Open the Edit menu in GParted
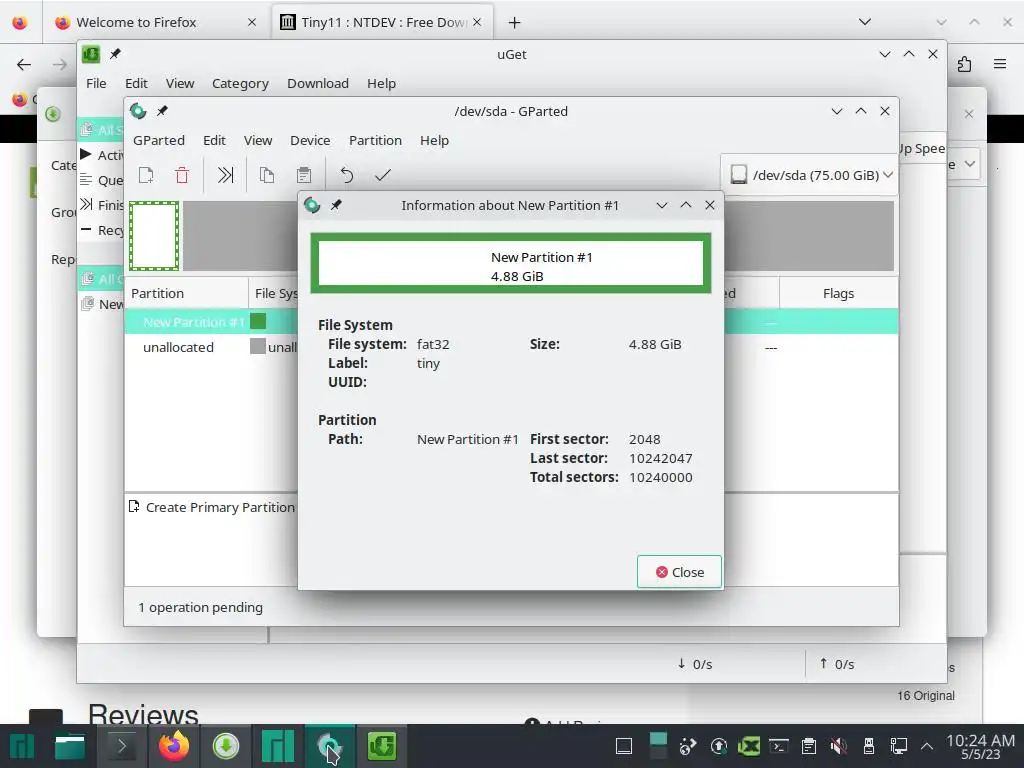This screenshot has width=1024, height=768. point(214,140)
